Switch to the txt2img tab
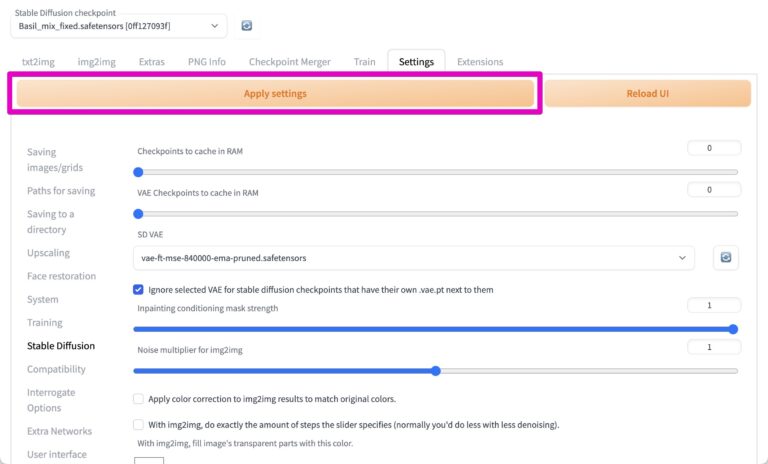This screenshot has height=464, width=768. pos(38,62)
